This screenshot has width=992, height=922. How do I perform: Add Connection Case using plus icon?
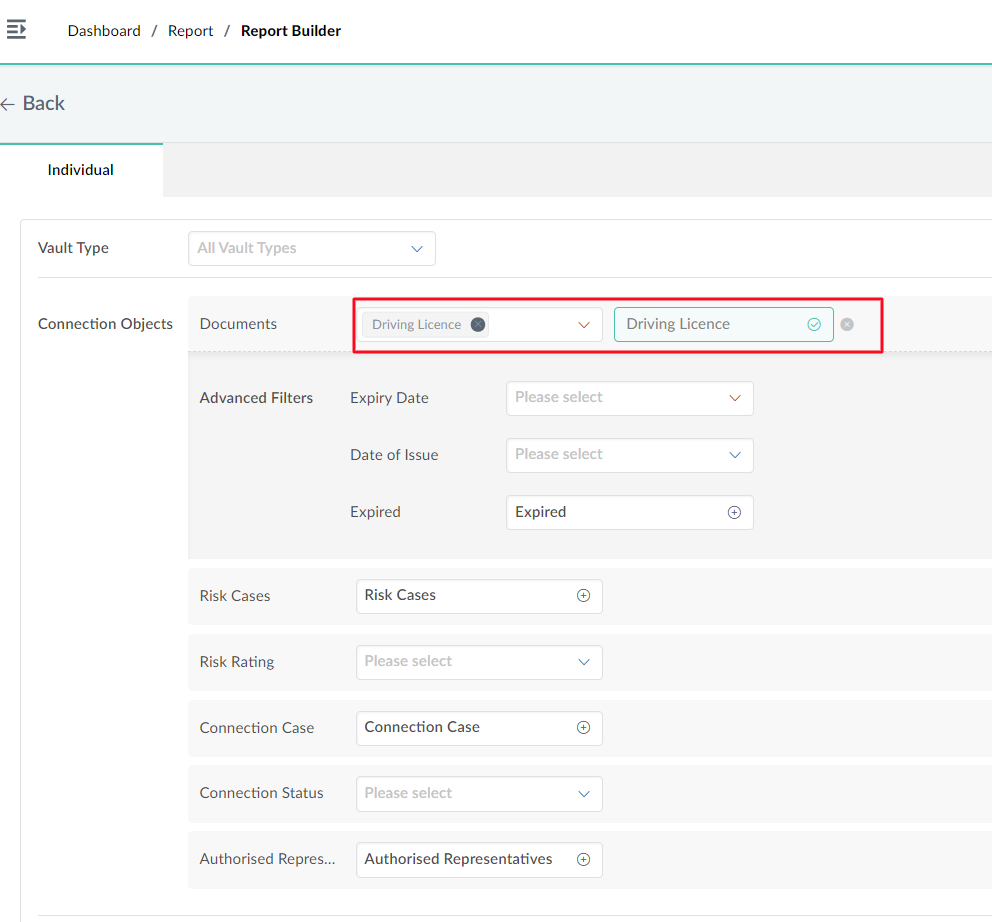click(x=583, y=728)
